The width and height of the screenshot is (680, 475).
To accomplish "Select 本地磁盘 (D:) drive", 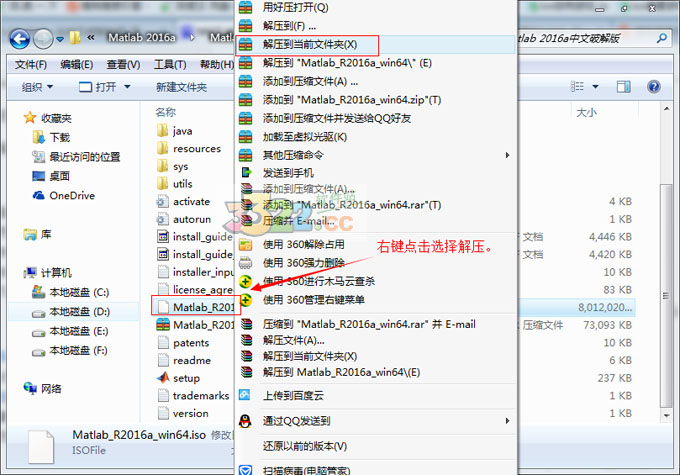I will pos(71,312).
